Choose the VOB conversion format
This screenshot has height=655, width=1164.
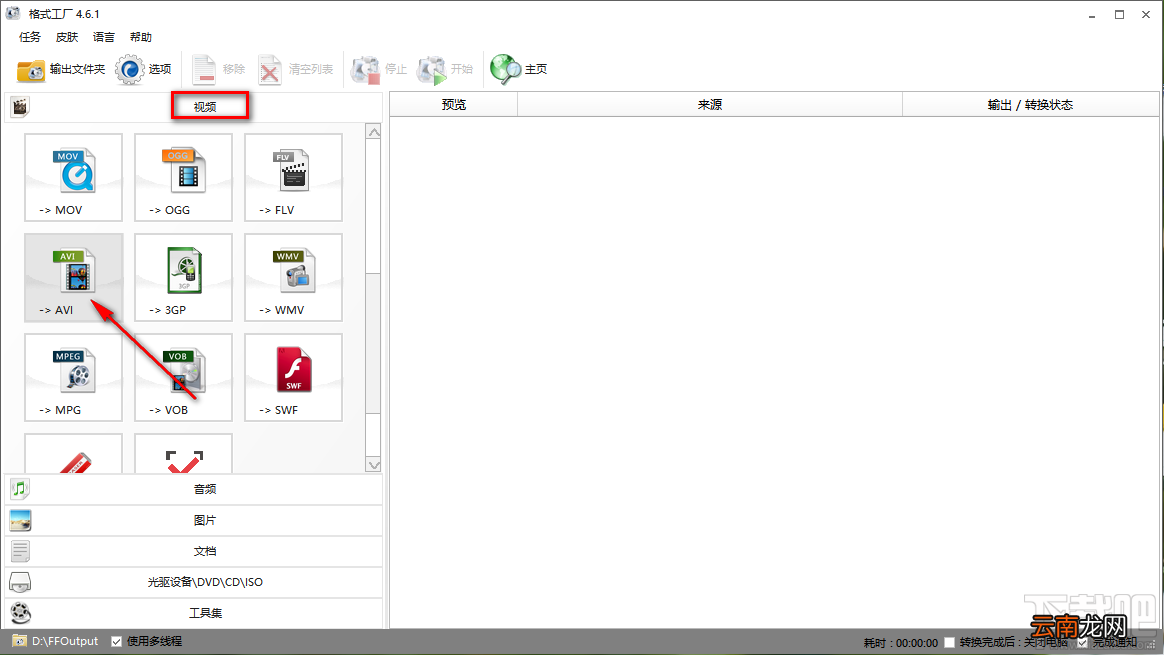[x=183, y=377]
